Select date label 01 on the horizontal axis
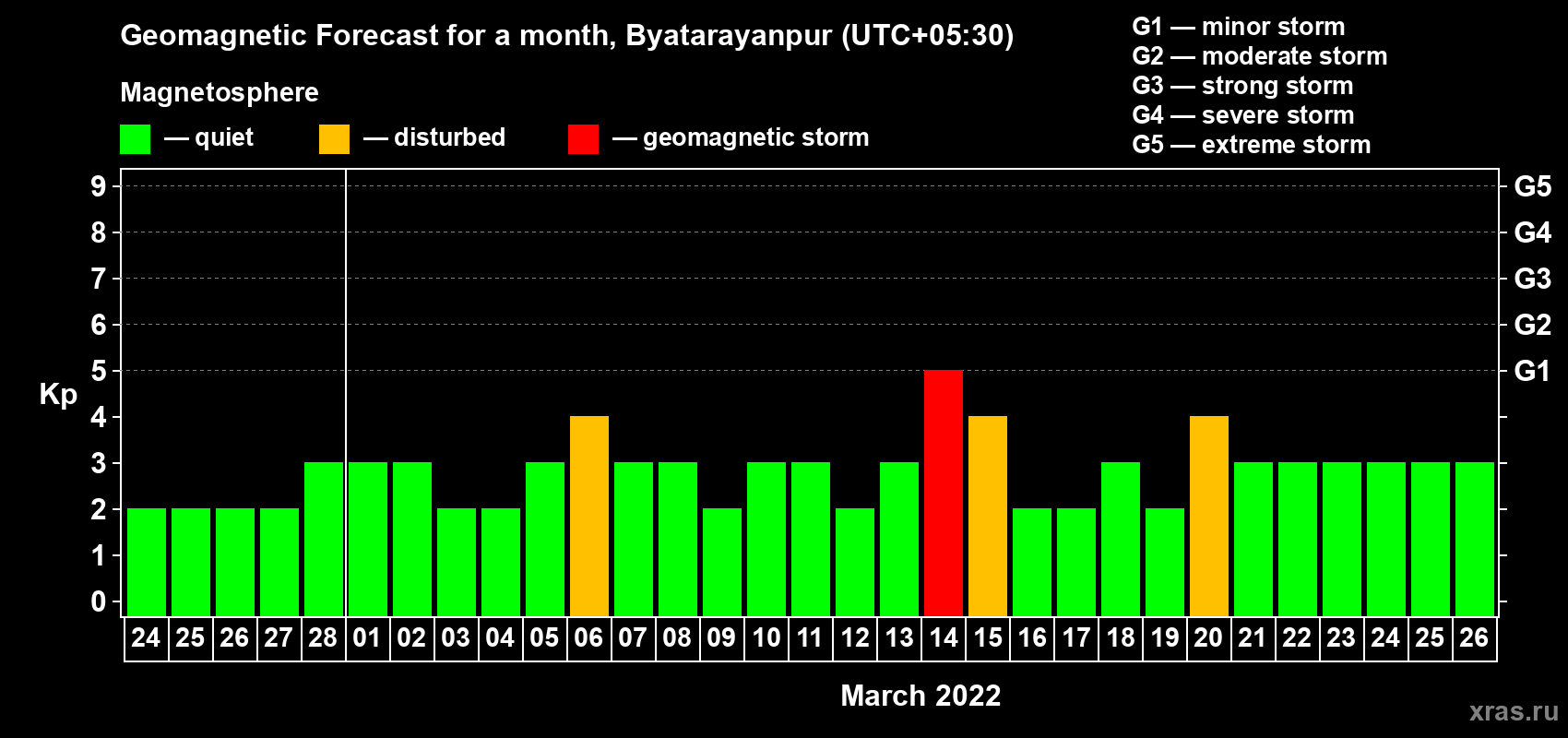 pyautogui.click(x=367, y=638)
